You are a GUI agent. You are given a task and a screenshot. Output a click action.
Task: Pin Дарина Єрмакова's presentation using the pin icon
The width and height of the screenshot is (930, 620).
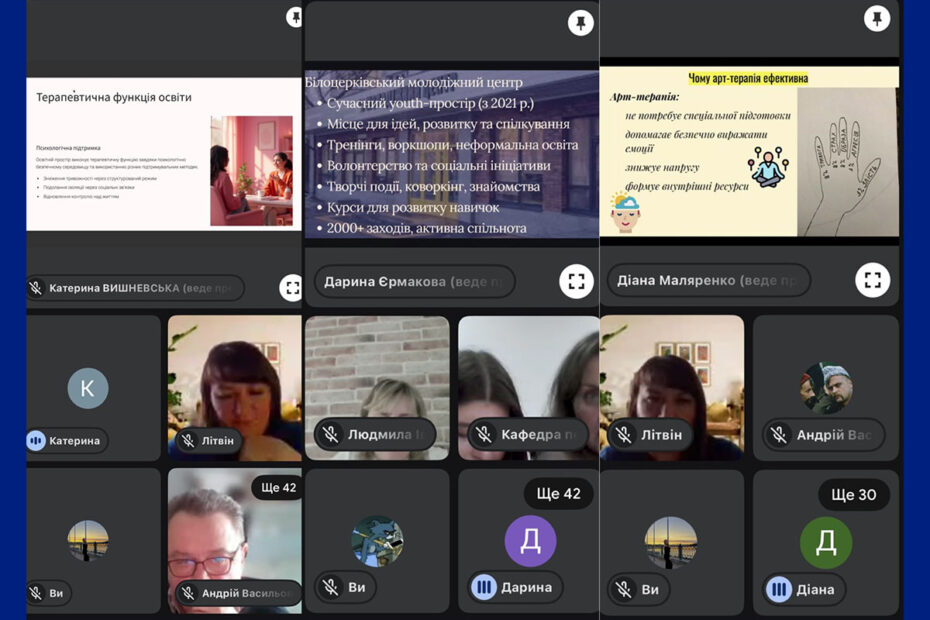pos(580,23)
